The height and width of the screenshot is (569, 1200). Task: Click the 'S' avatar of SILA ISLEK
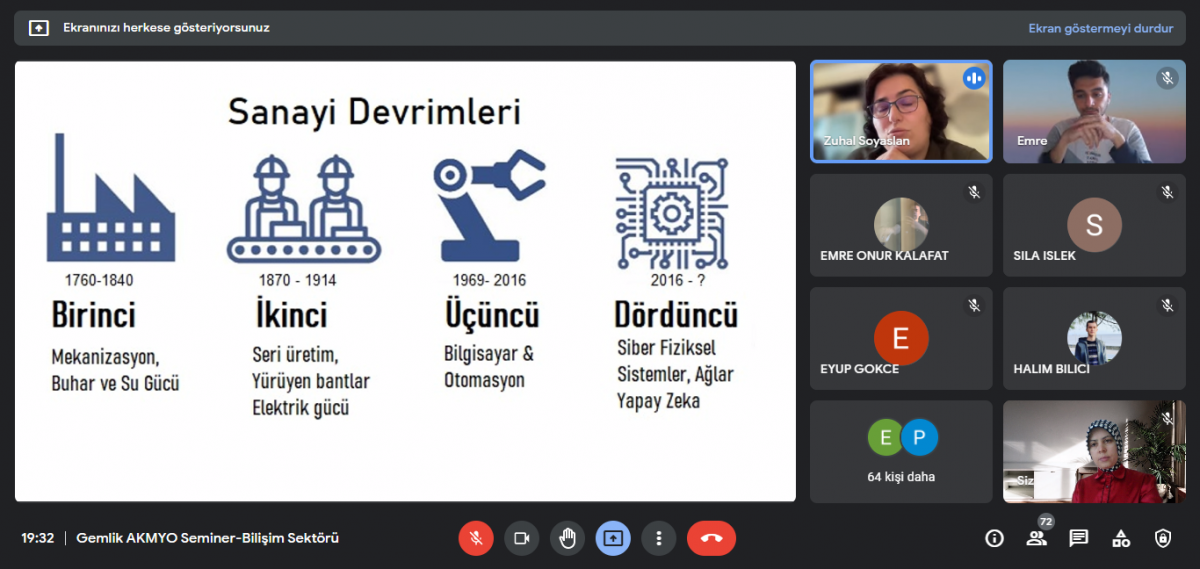pos(1094,225)
